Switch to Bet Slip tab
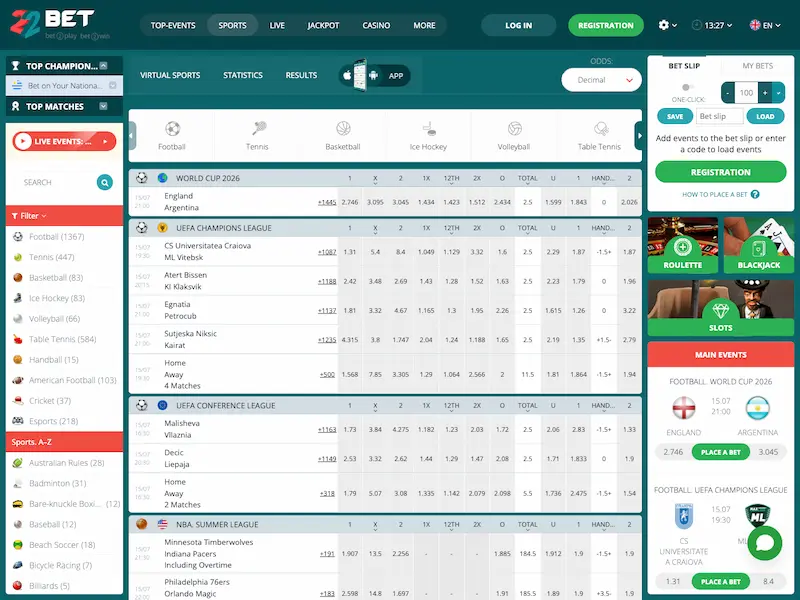The width and height of the screenshot is (800, 600). coord(684,66)
